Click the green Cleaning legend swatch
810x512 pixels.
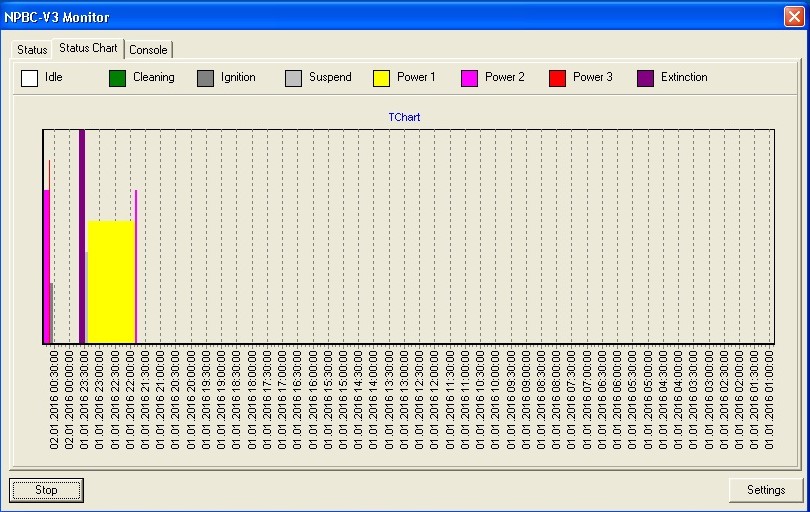click(118, 78)
